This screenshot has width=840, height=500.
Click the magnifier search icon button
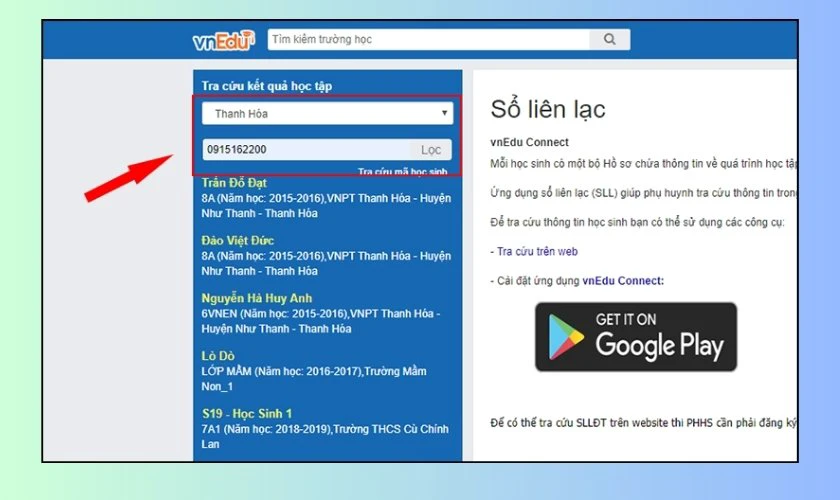click(x=609, y=39)
